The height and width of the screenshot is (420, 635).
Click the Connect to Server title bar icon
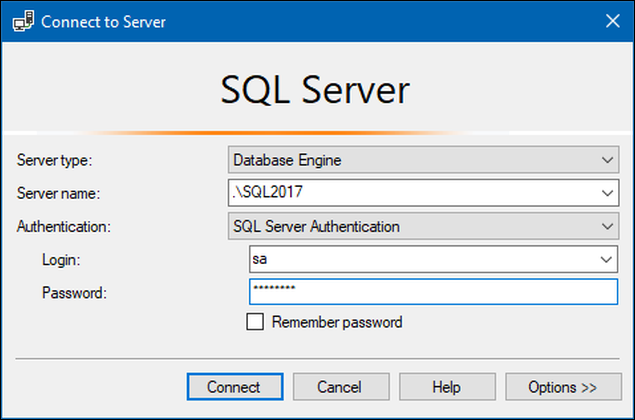click(21, 21)
